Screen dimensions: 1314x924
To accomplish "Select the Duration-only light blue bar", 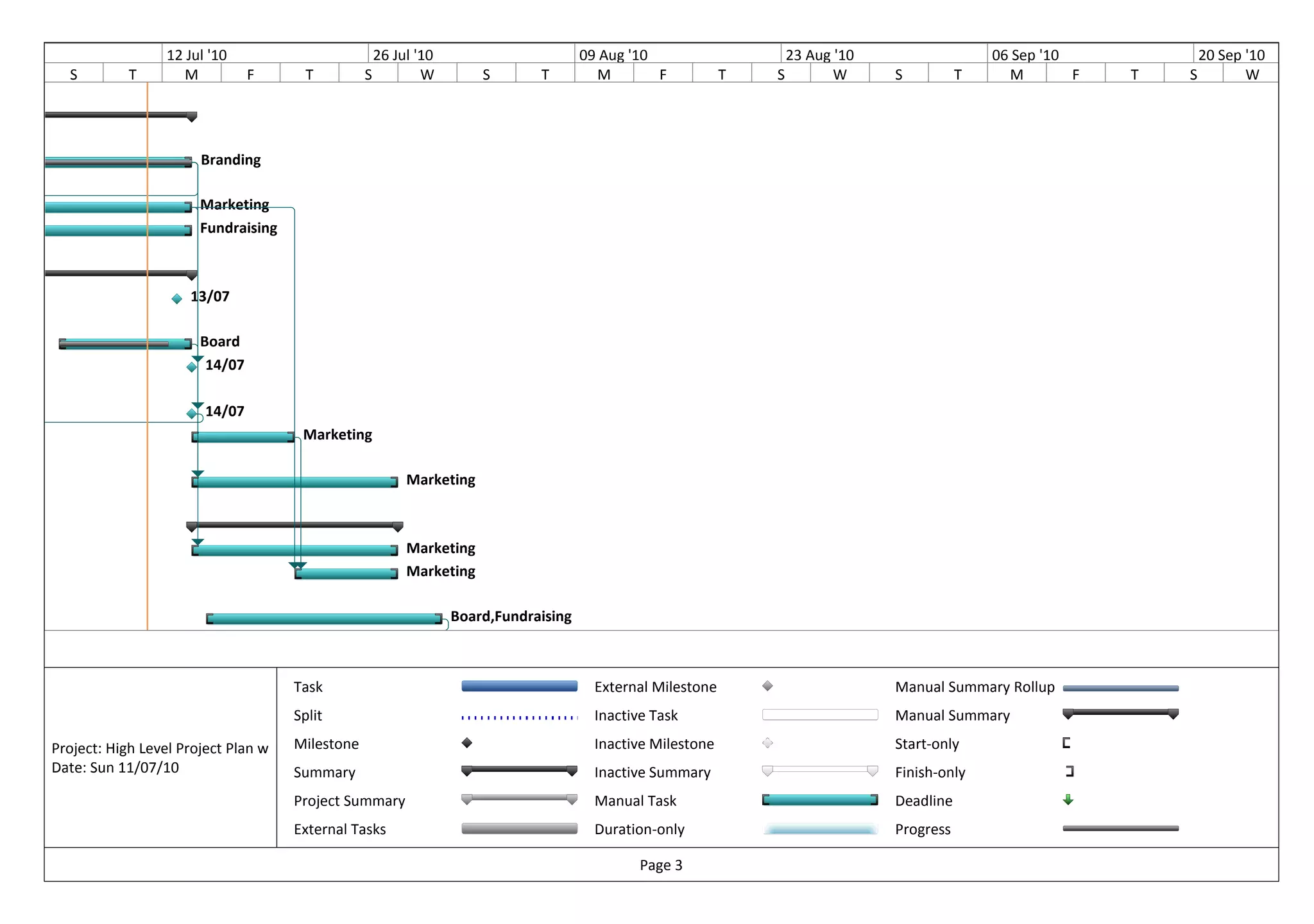I will coord(820,829).
